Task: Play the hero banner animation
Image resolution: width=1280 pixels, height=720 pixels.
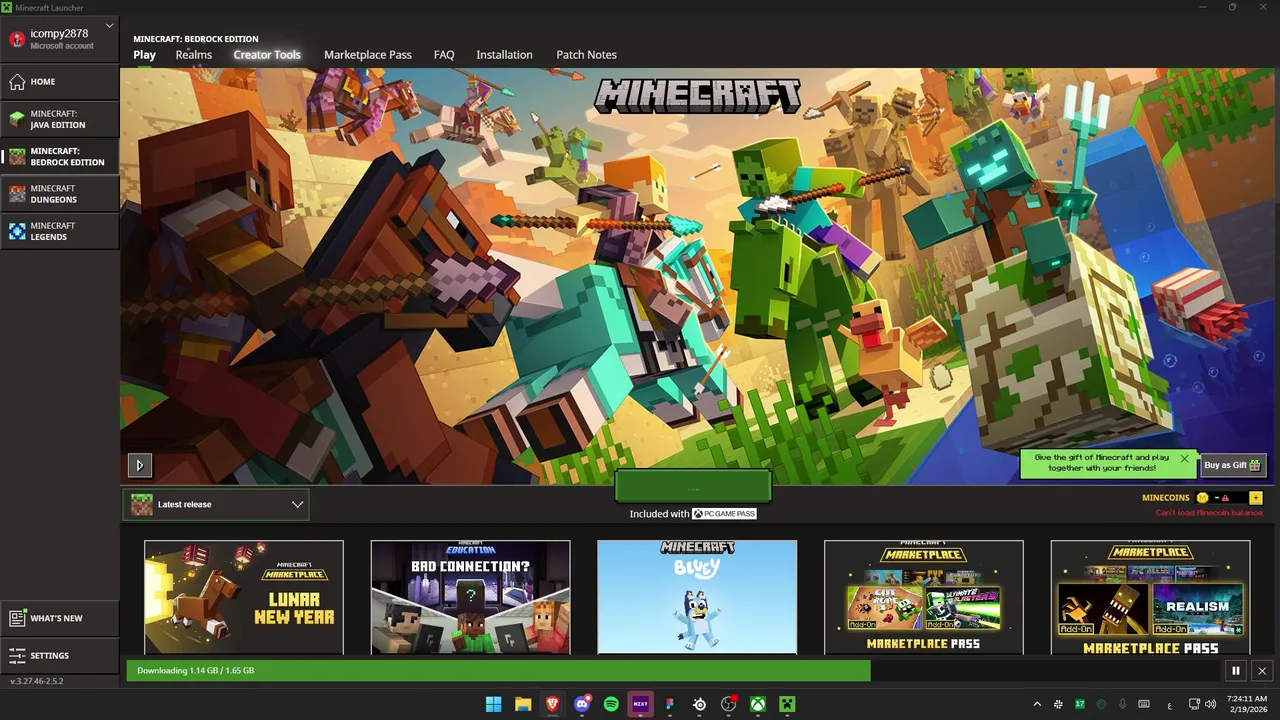Action: point(139,465)
